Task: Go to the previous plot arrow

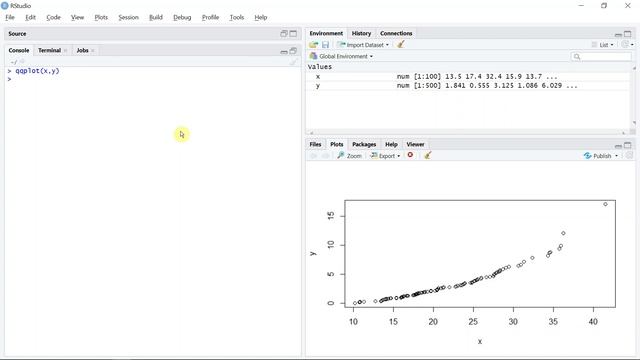Action: click(313, 156)
